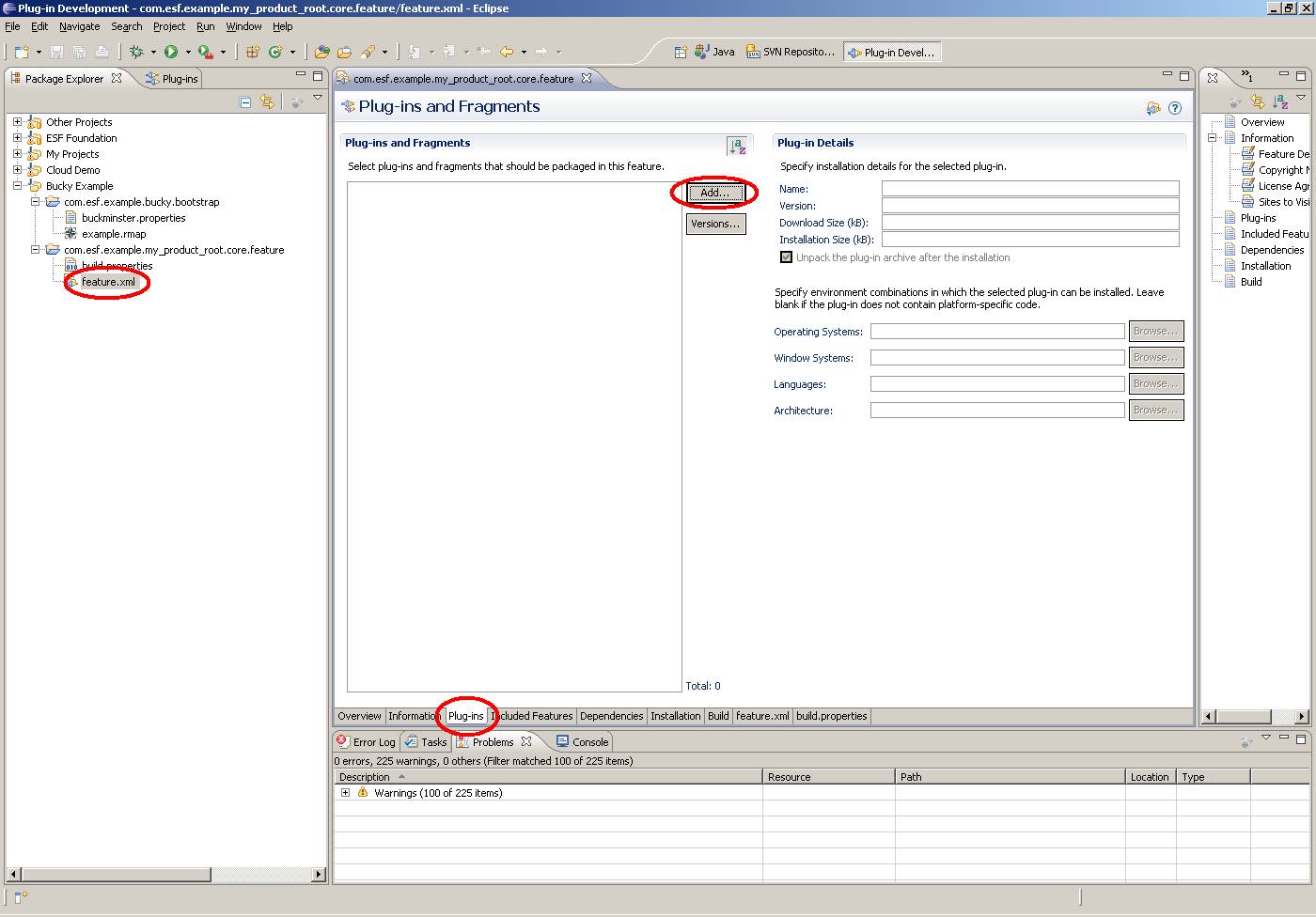1316x917 pixels.
Task: Click the yellow Back navigation arrow
Action: (507, 52)
